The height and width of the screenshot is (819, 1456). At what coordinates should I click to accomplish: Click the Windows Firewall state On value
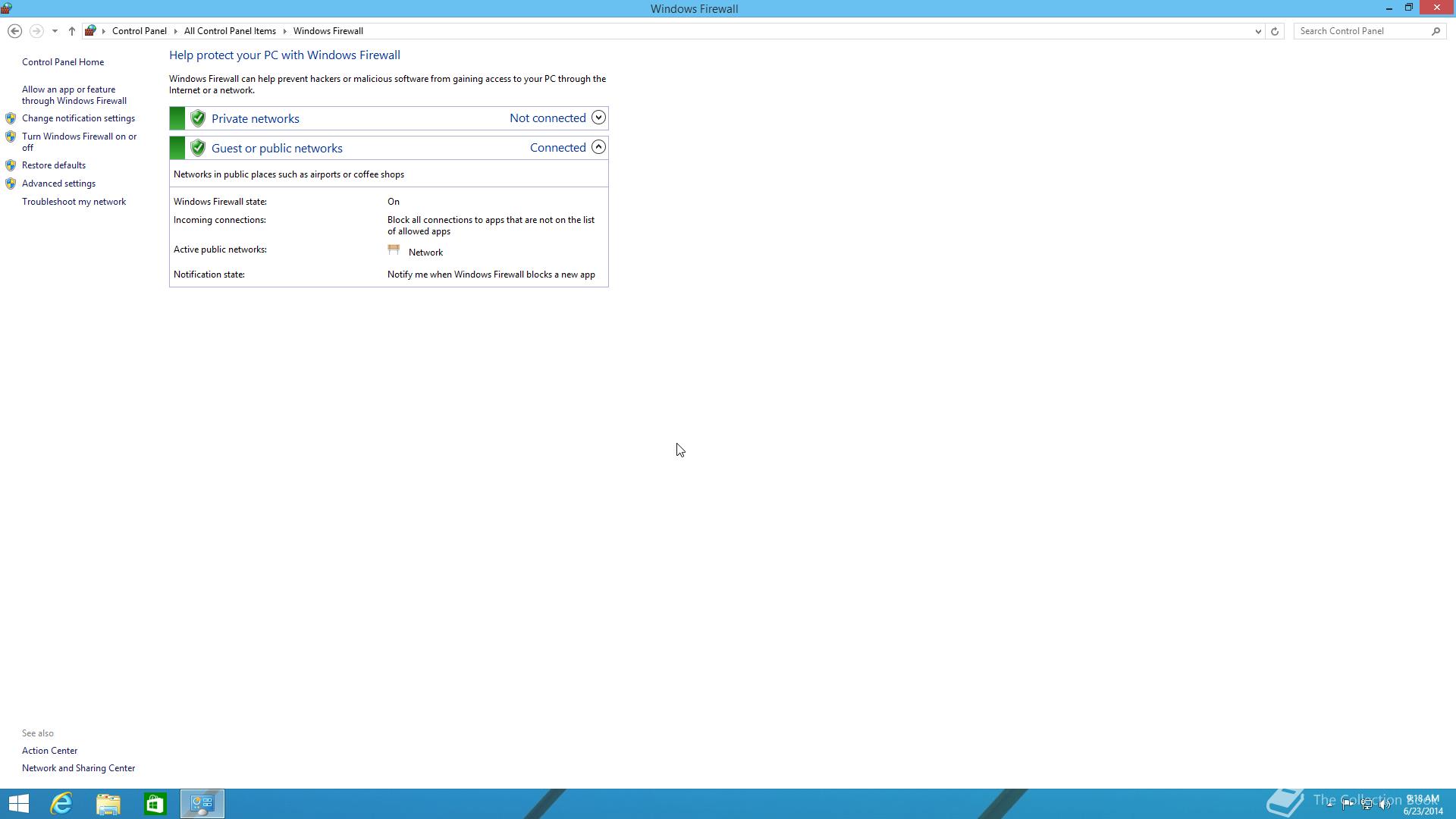click(x=394, y=202)
